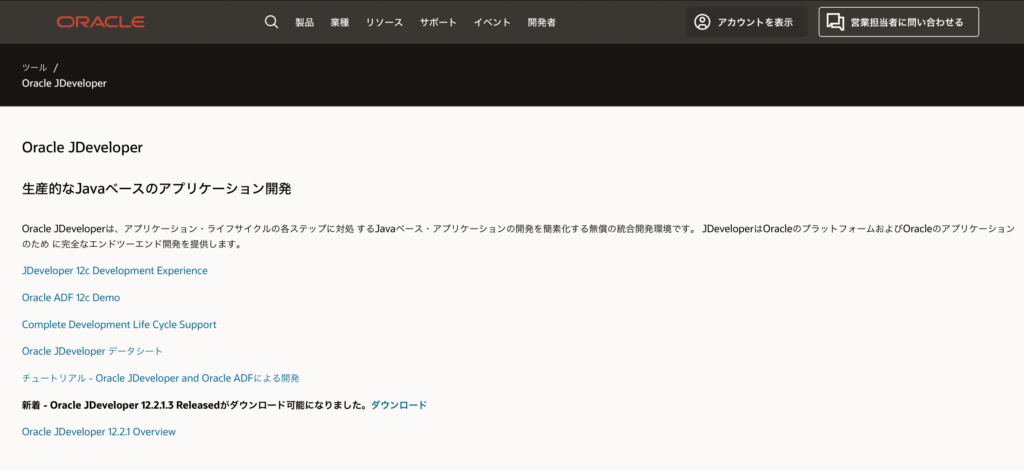Click 営業担当者に問い合わせる button

(899, 22)
